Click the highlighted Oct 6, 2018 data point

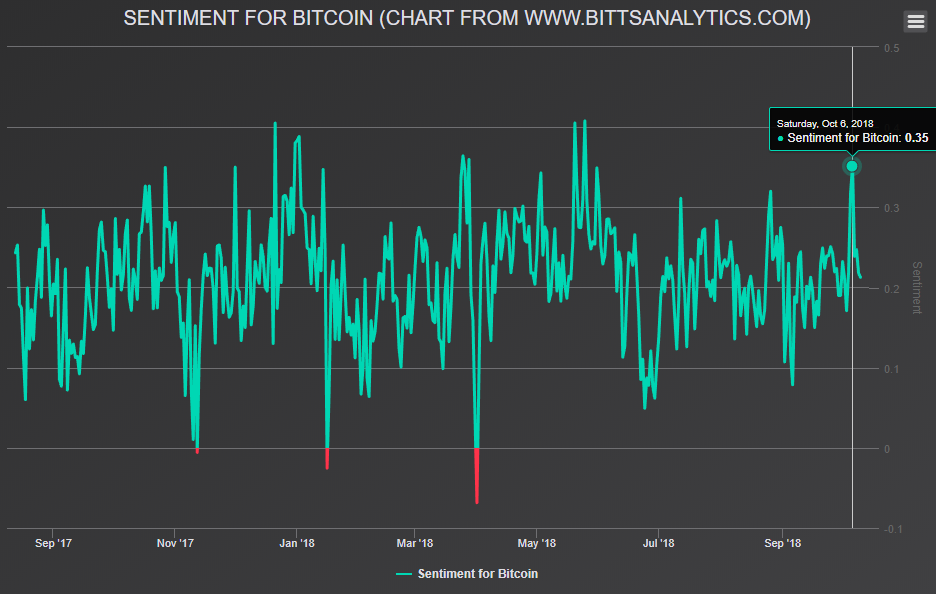tap(852, 166)
